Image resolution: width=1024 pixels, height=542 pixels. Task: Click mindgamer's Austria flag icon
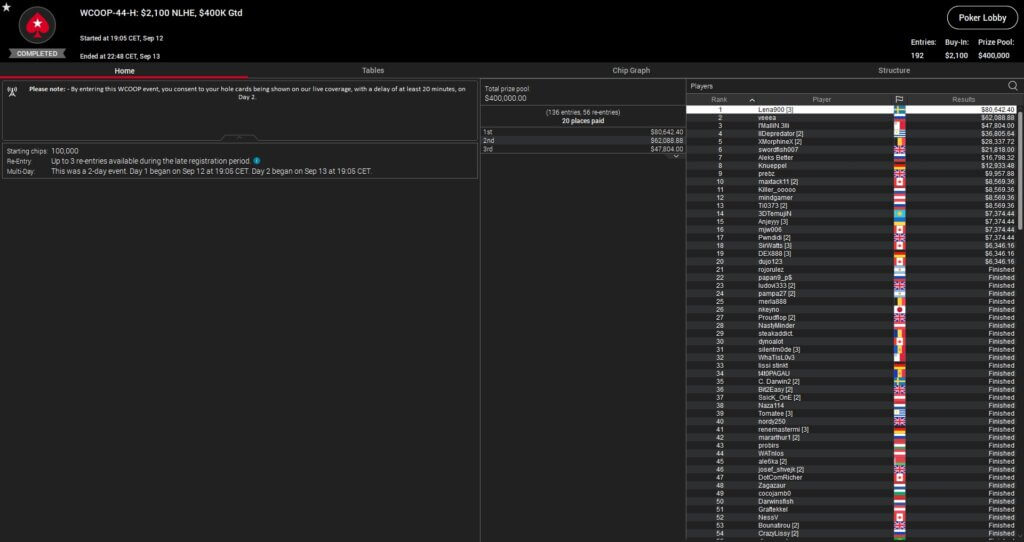click(899, 198)
